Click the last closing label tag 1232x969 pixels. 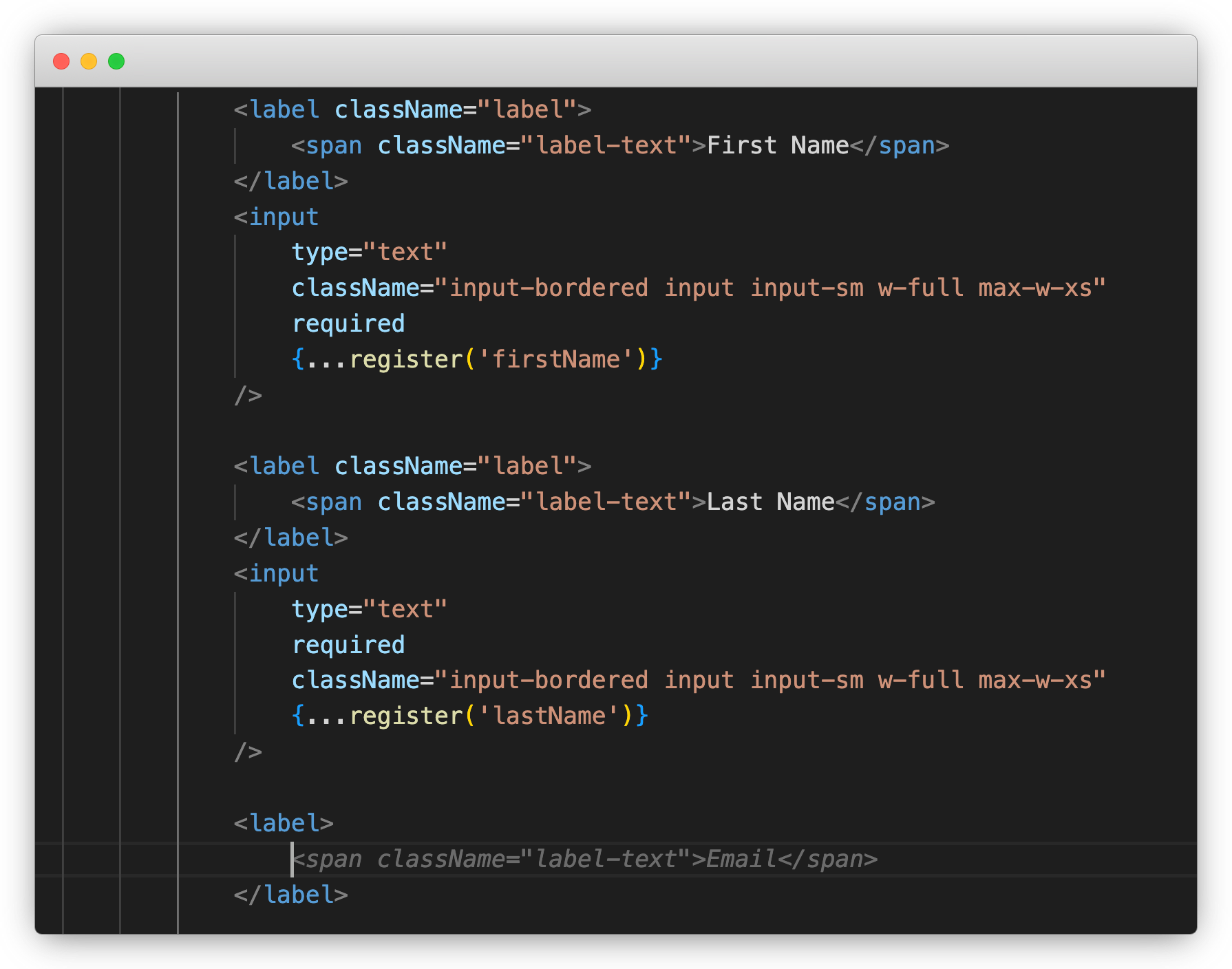(x=290, y=895)
